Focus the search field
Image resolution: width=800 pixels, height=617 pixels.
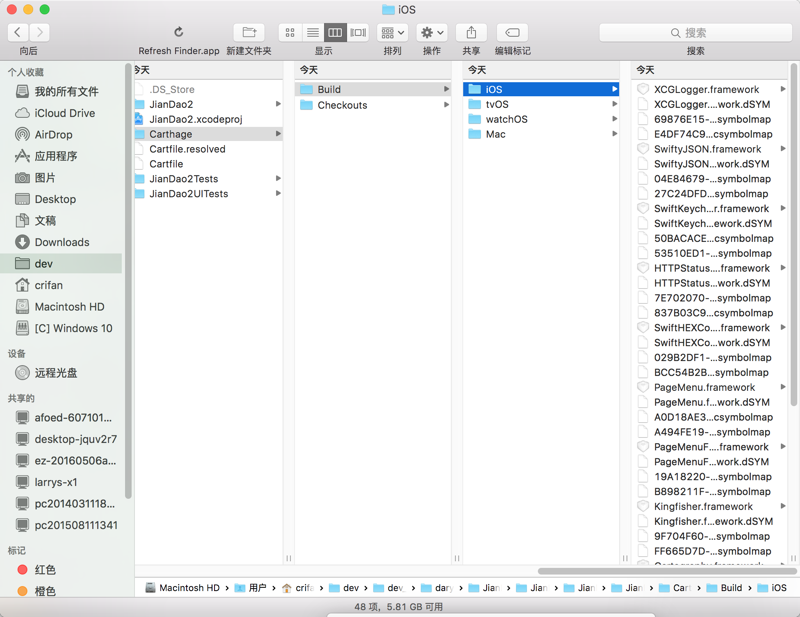pyautogui.click(x=695, y=33)
